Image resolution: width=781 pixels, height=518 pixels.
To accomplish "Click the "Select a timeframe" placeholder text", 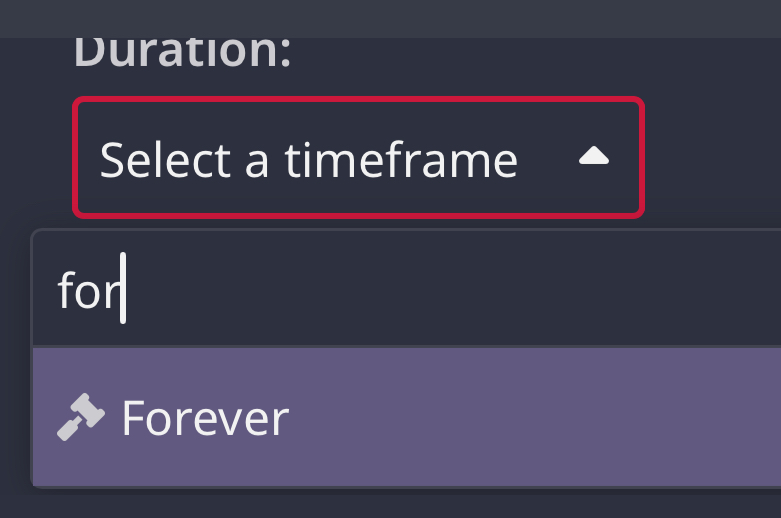I will 309,159.
